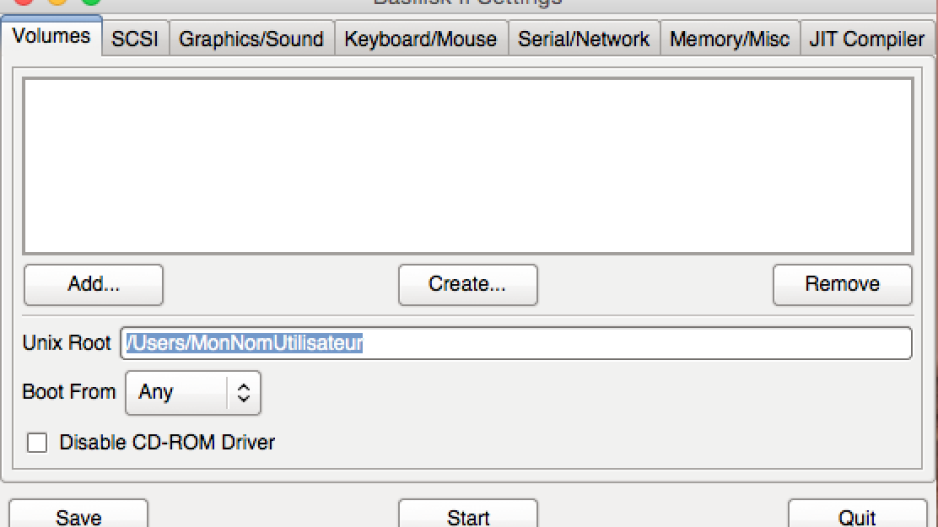Go to the Keyboard/Mouse tab
The image size is (938, 527).
point(421,39)
